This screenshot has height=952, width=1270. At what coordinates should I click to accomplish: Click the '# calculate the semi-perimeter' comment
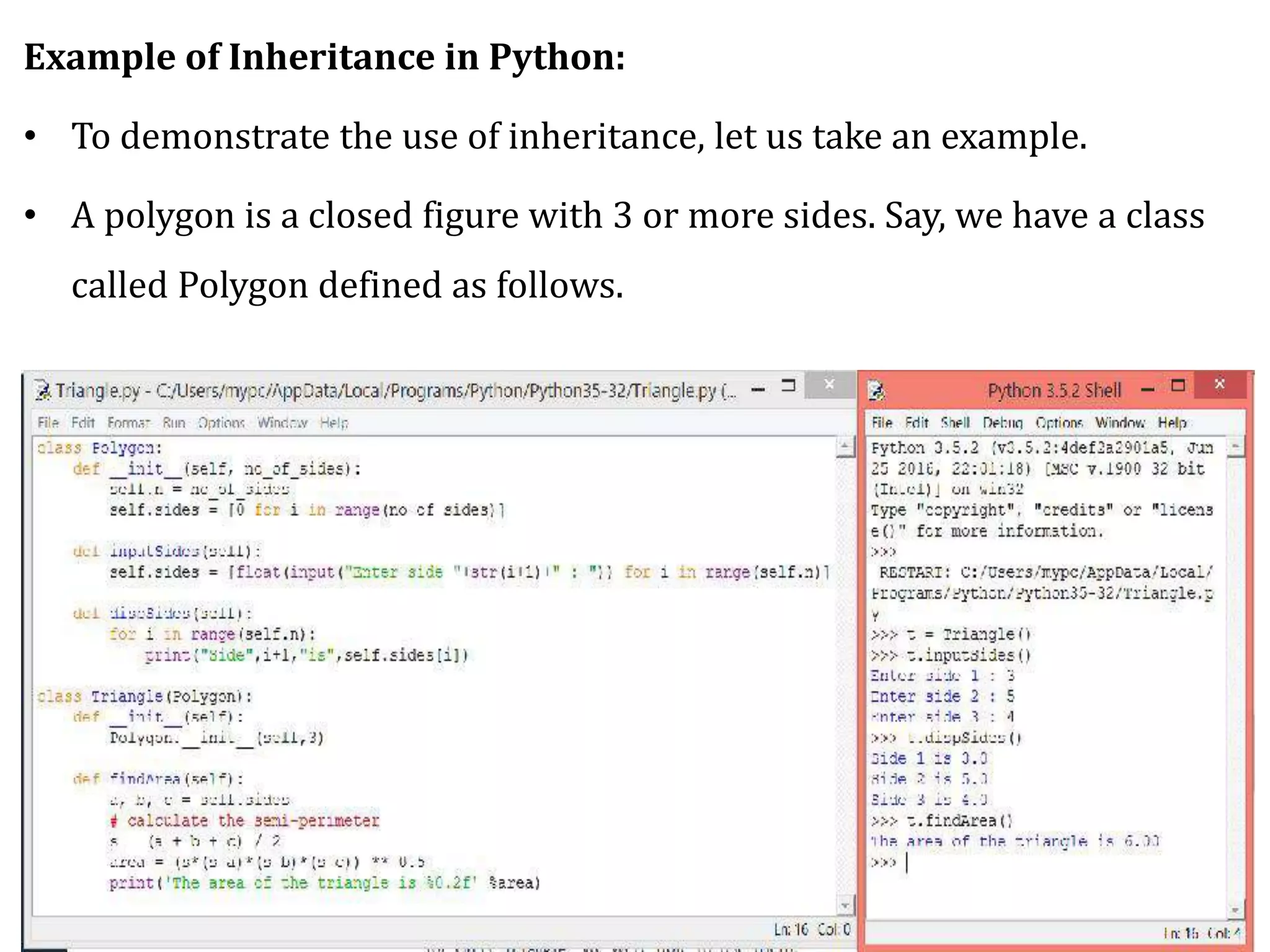coord(244,821)
